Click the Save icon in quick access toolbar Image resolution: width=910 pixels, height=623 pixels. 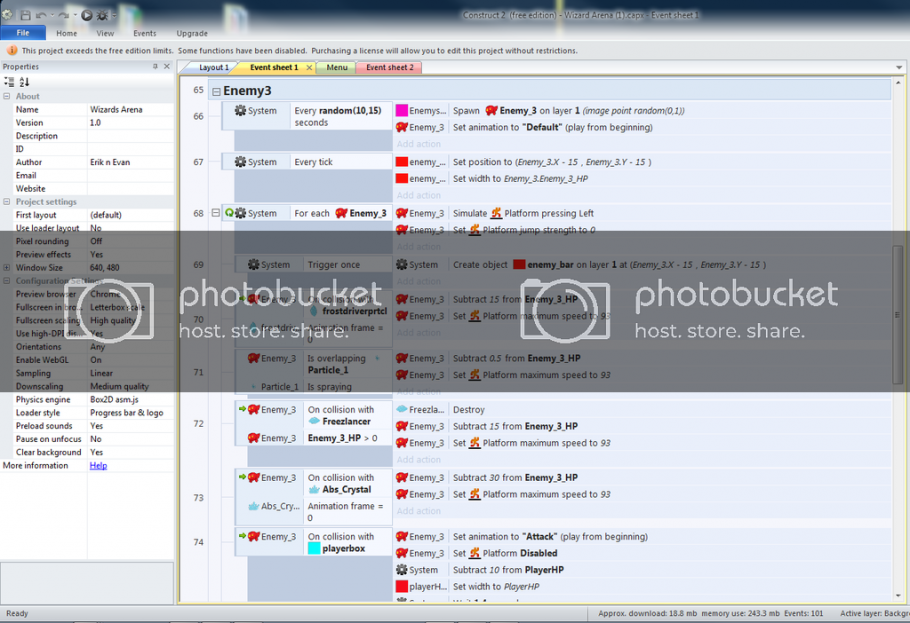[x=25, y=15]
